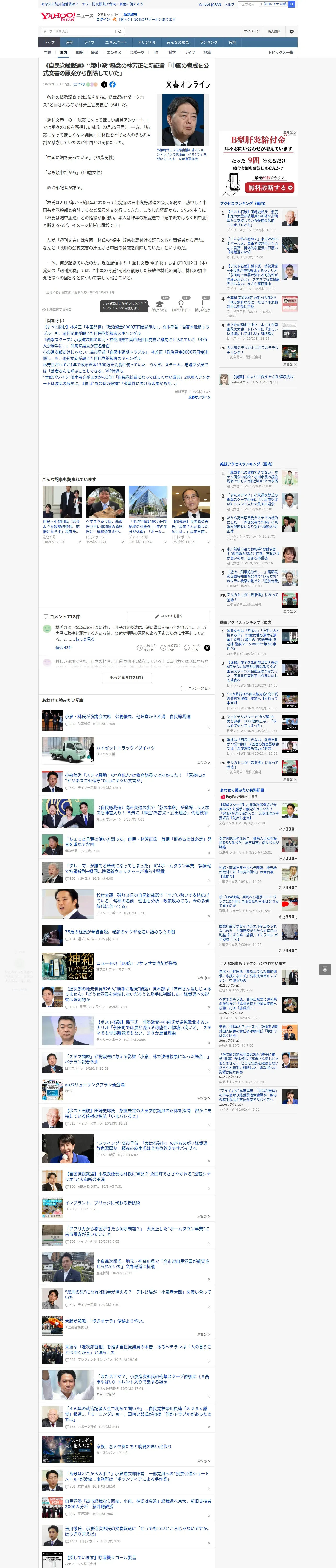The image size is (336, 1568).
Task: Open ranking item 1 ボスト石破 田崎史郎氏
Action: [253, 218]
